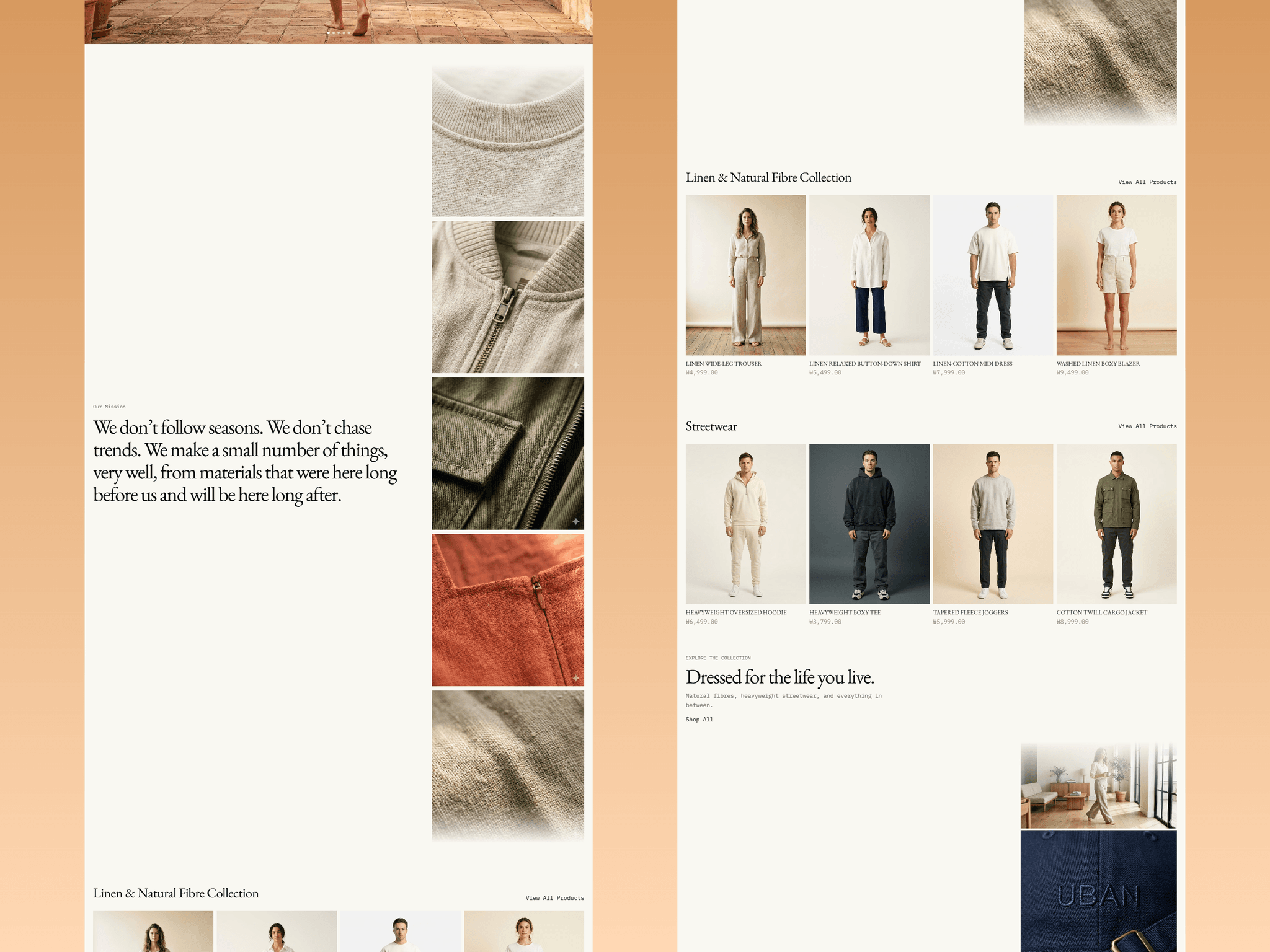Open the Linen Relaxed Button-Down Shirt photo
The image size is (1270, 952).
(869, 275)
